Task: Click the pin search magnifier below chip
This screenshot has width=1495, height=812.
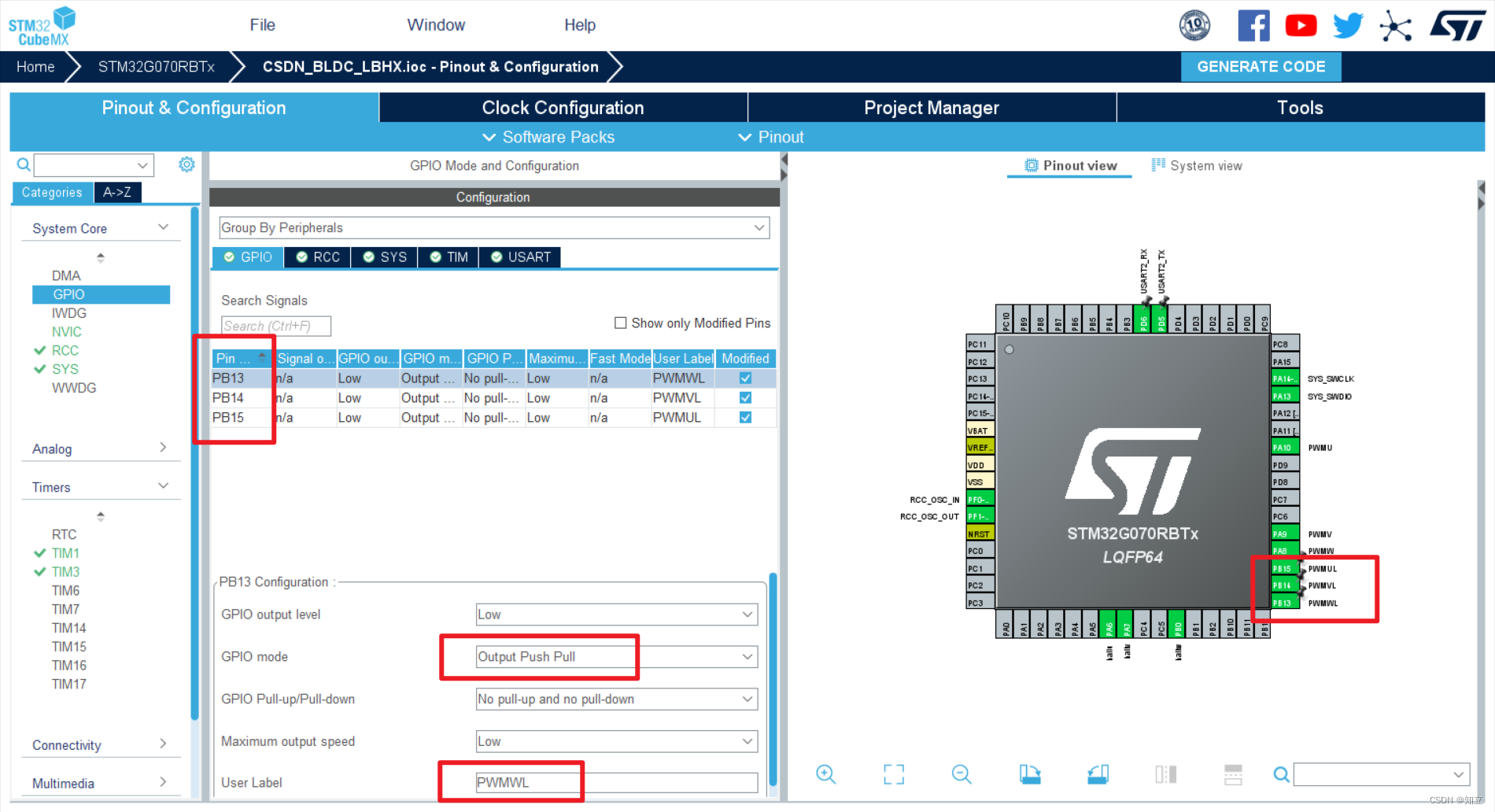Action: 1281,774
